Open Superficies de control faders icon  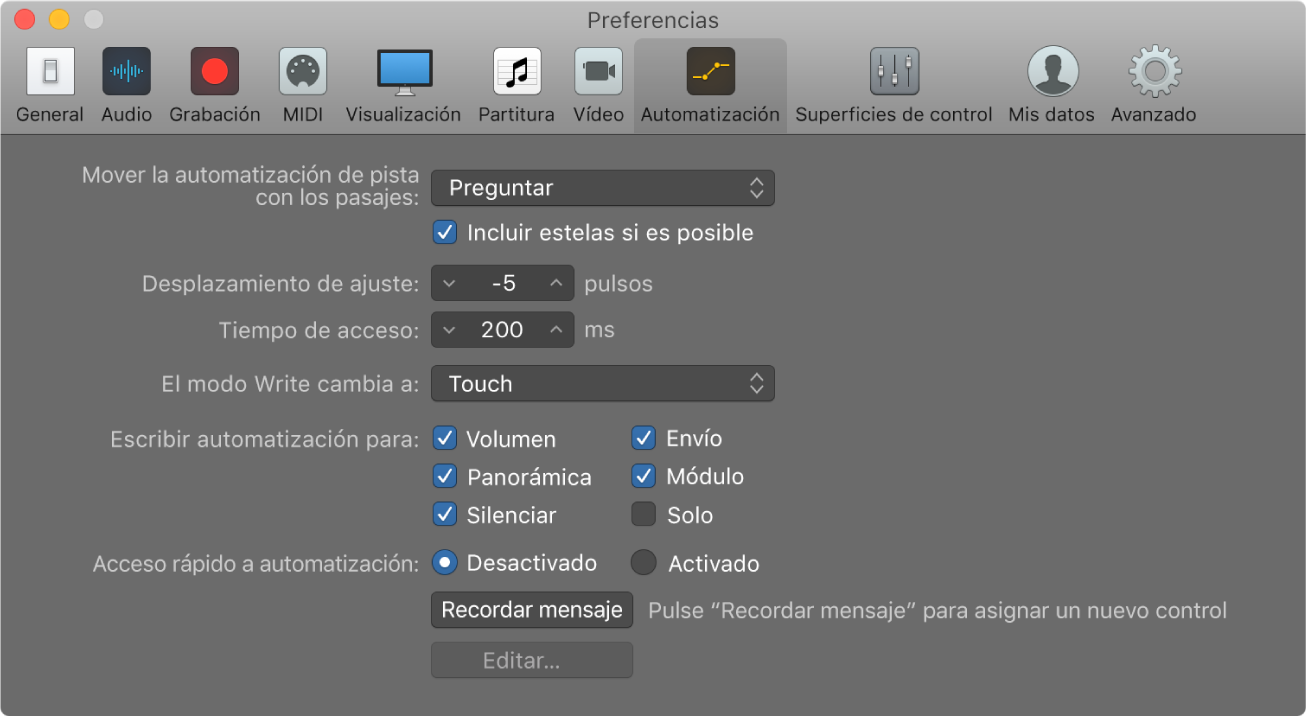[x=894, y=72]
